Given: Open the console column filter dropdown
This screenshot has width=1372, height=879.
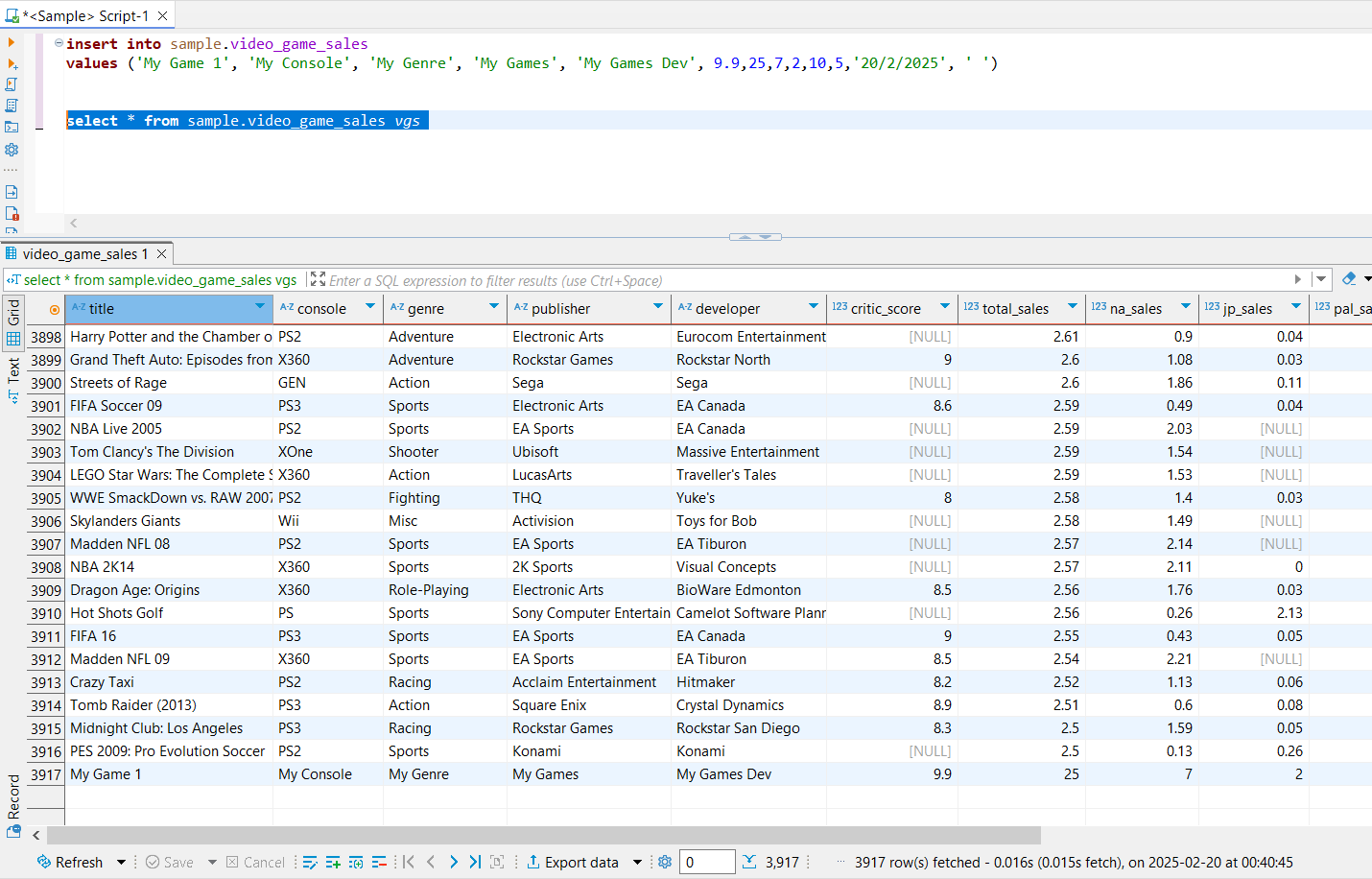Looking at the screenshot, I should point(370,307).
